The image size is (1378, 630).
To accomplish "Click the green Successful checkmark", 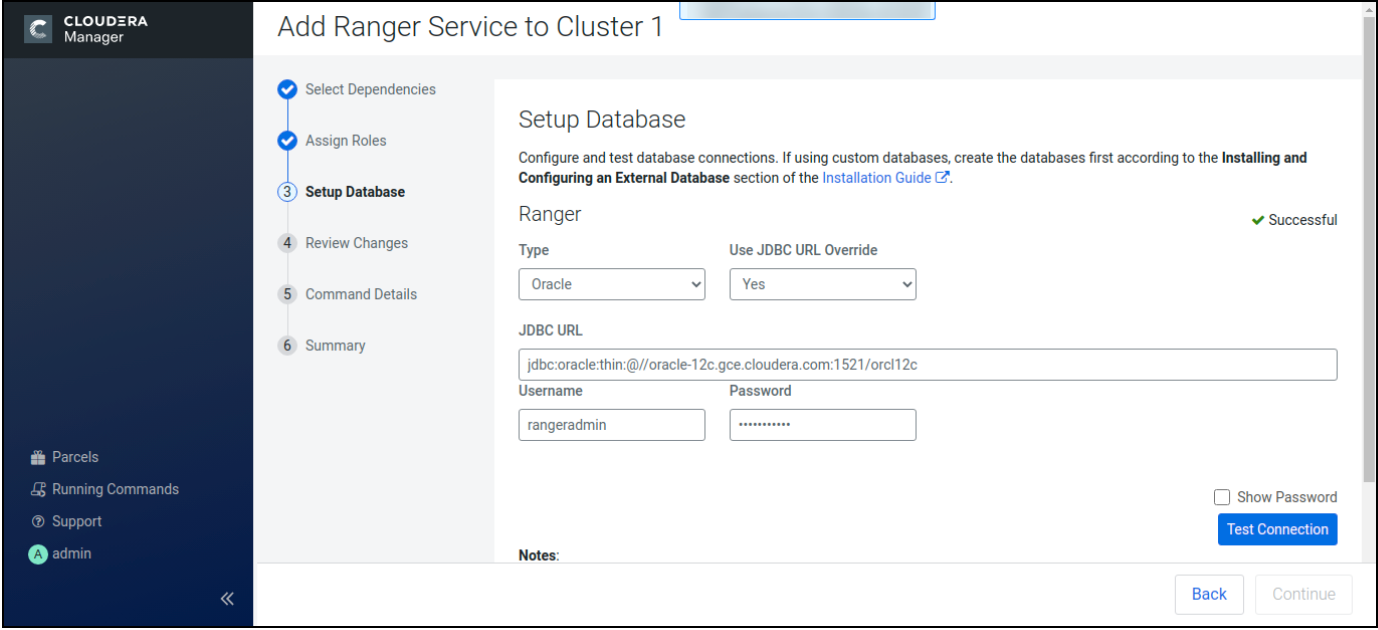I will (x=1260, y=220).
